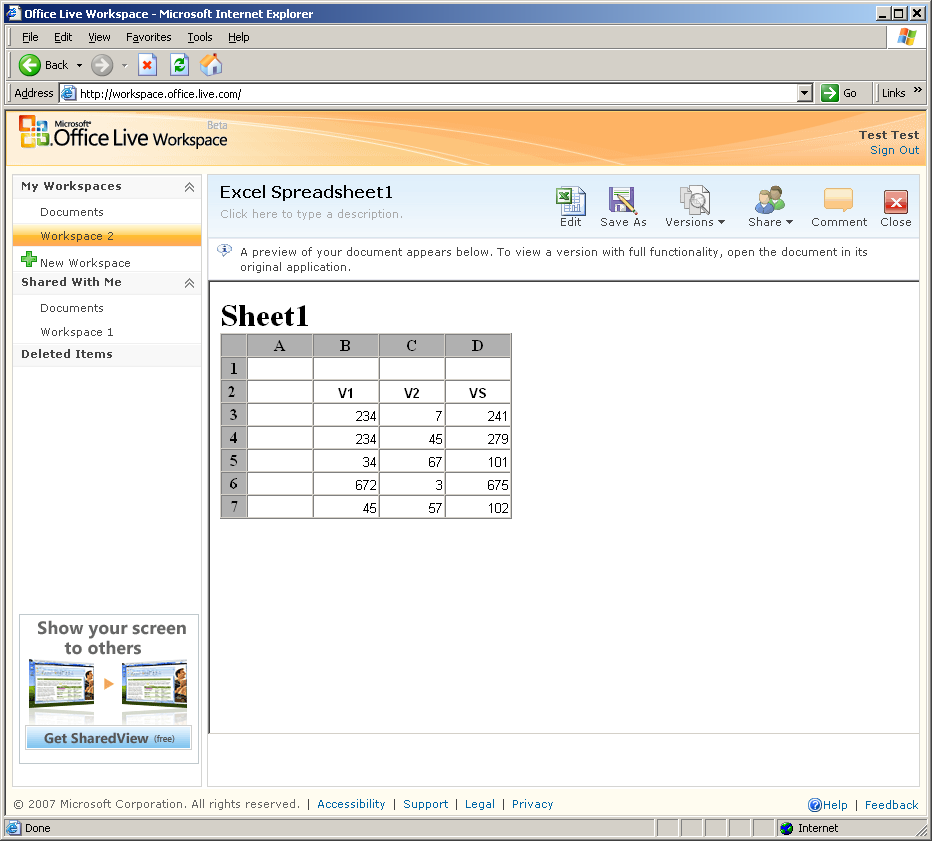
Task: Click the New Workspace link
Action: point(85,263)
